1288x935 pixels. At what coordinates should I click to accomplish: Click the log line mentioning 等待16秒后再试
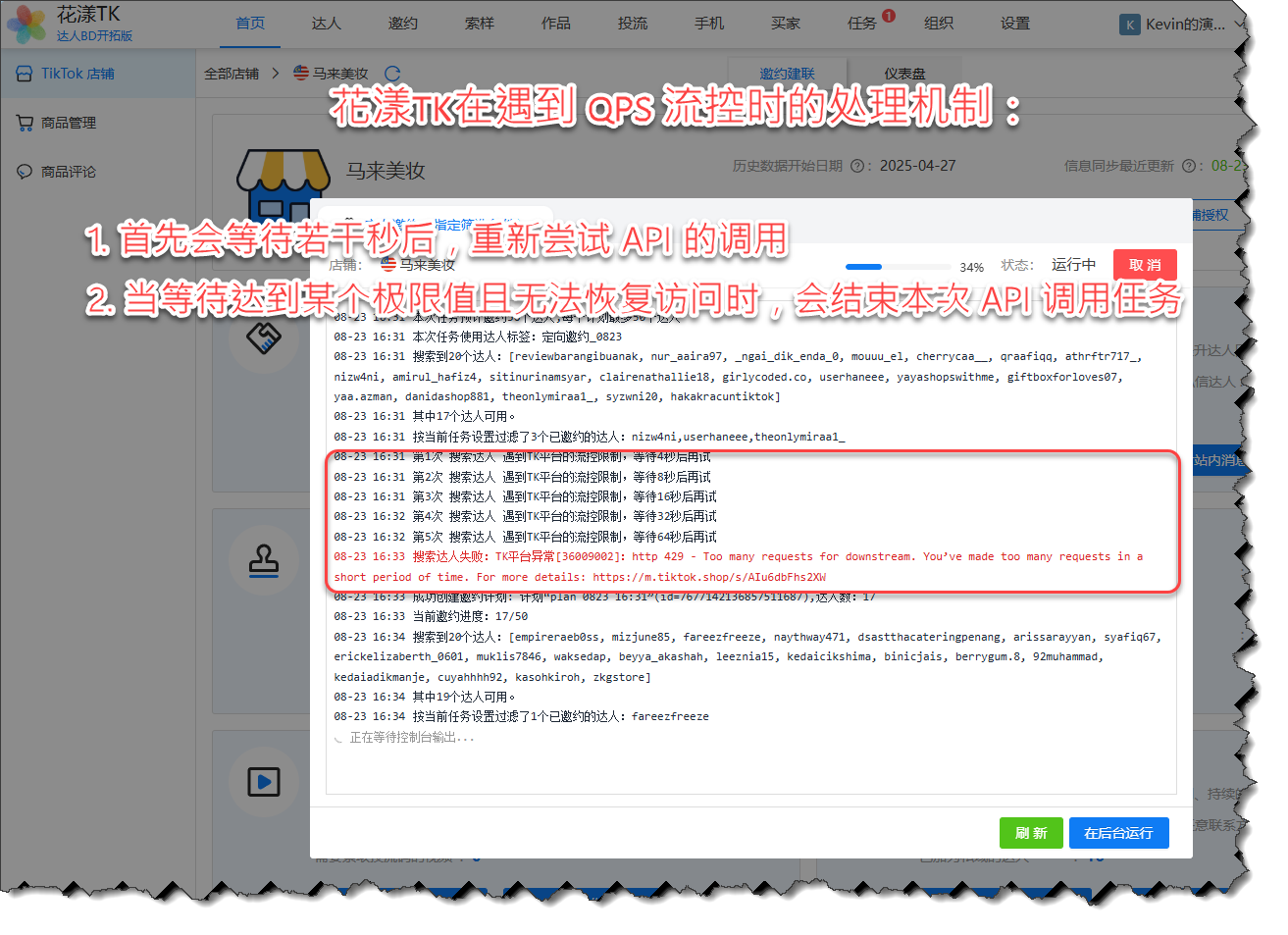pos(525,496)
